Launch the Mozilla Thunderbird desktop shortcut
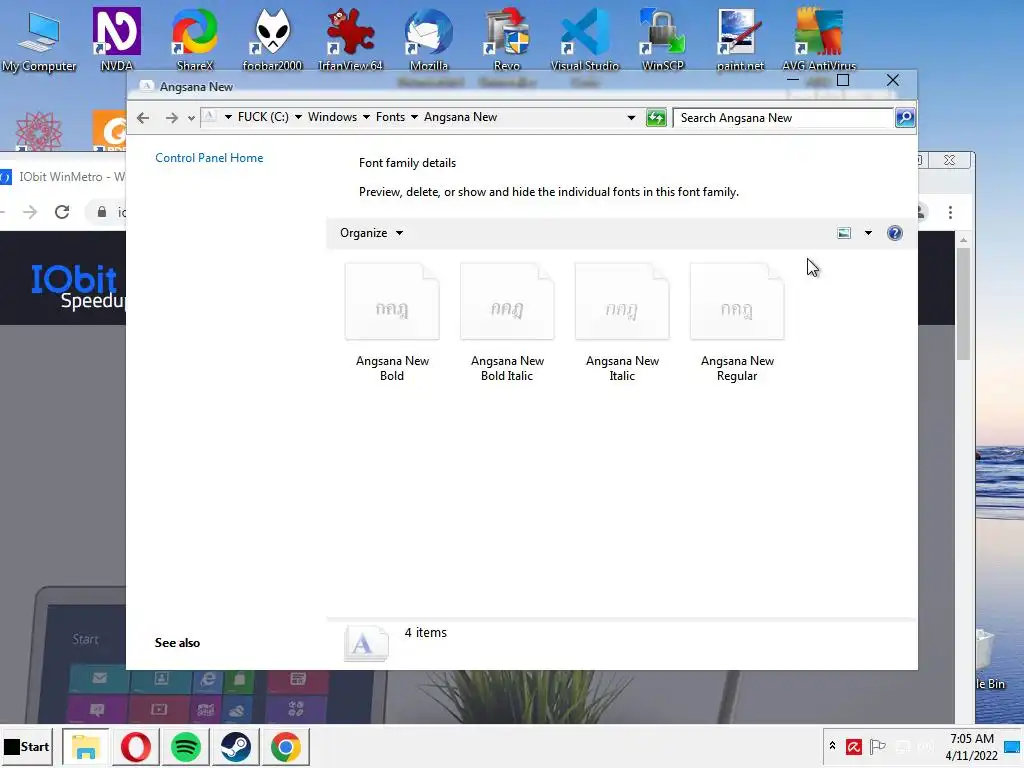 click(x=428, y=40)
